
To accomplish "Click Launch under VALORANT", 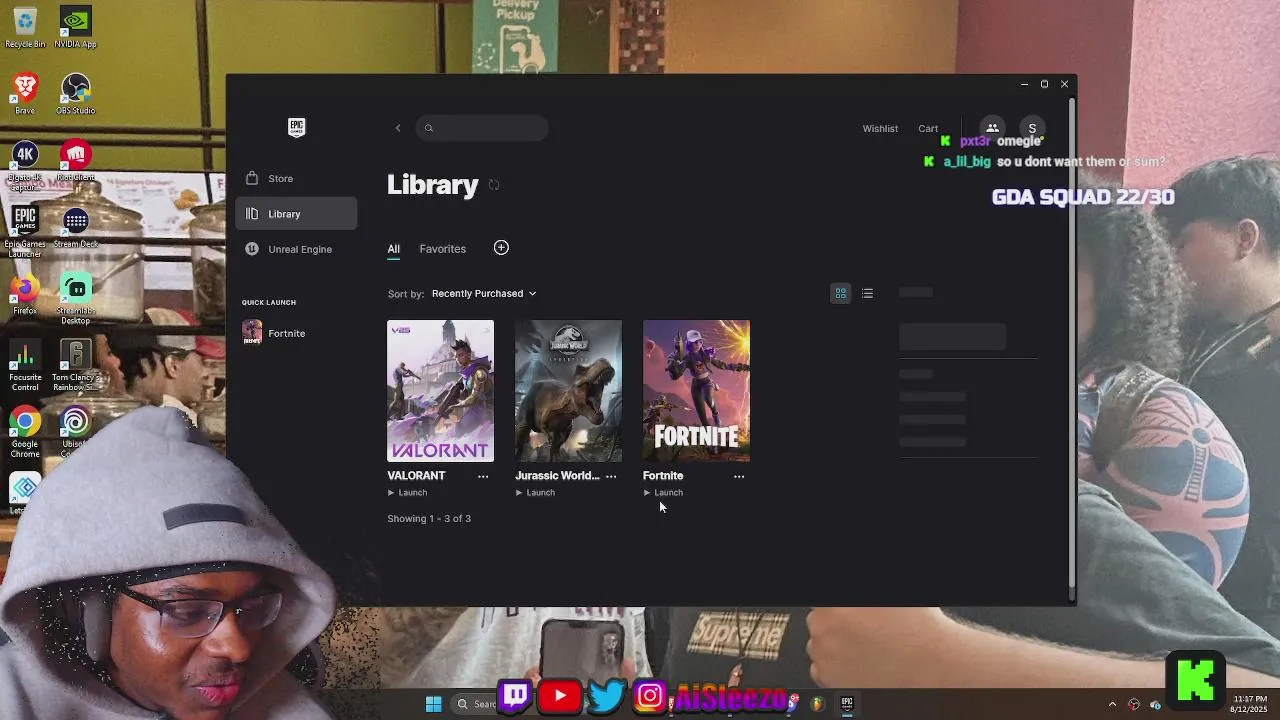I will point(408,493).
